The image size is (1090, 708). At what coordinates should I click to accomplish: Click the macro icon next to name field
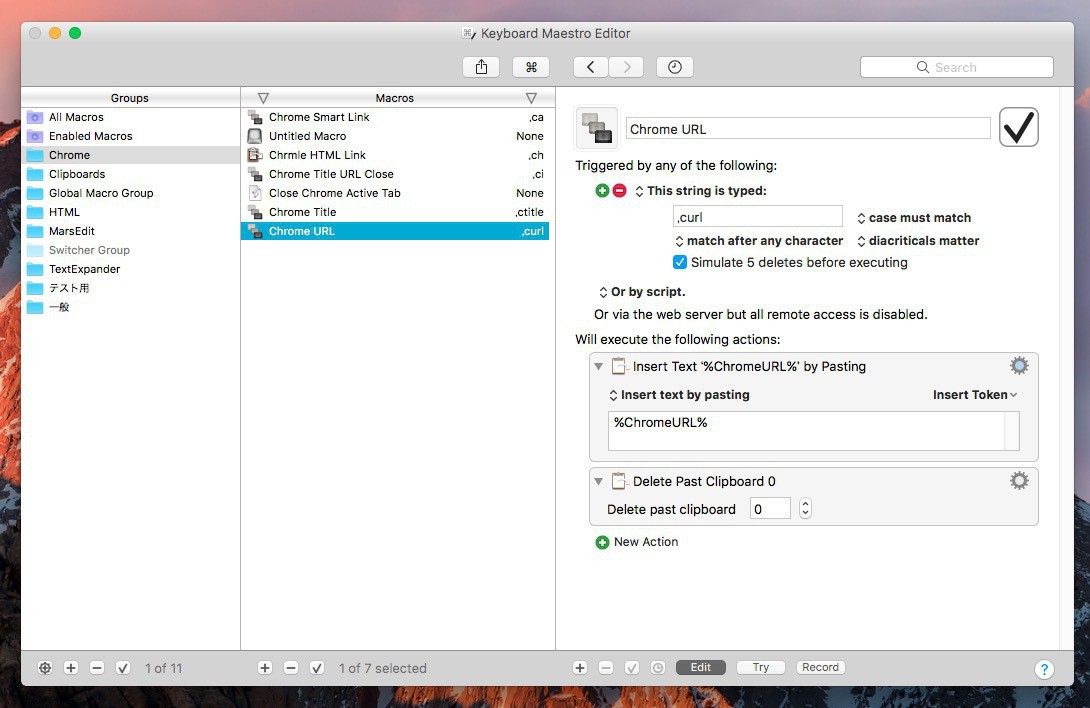click(x=597, y=128)
